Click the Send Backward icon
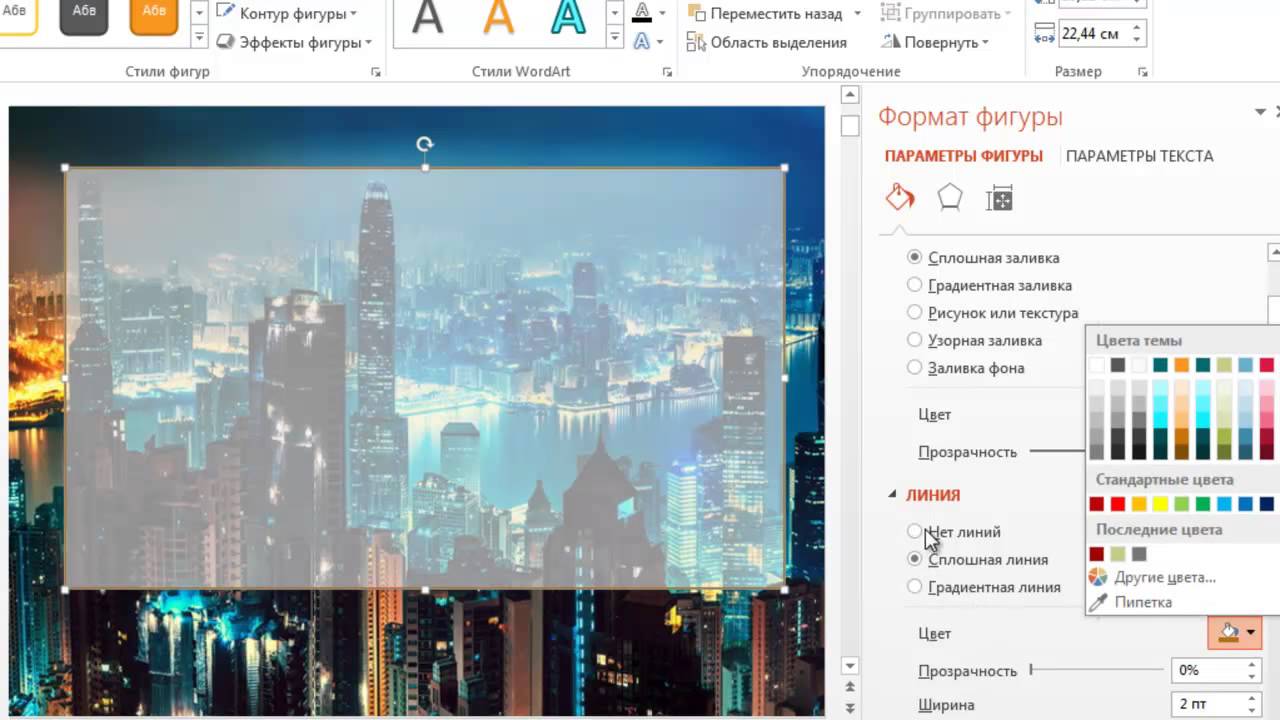The width and height of the screenshot is (1280, 720). tap(697, 14)
